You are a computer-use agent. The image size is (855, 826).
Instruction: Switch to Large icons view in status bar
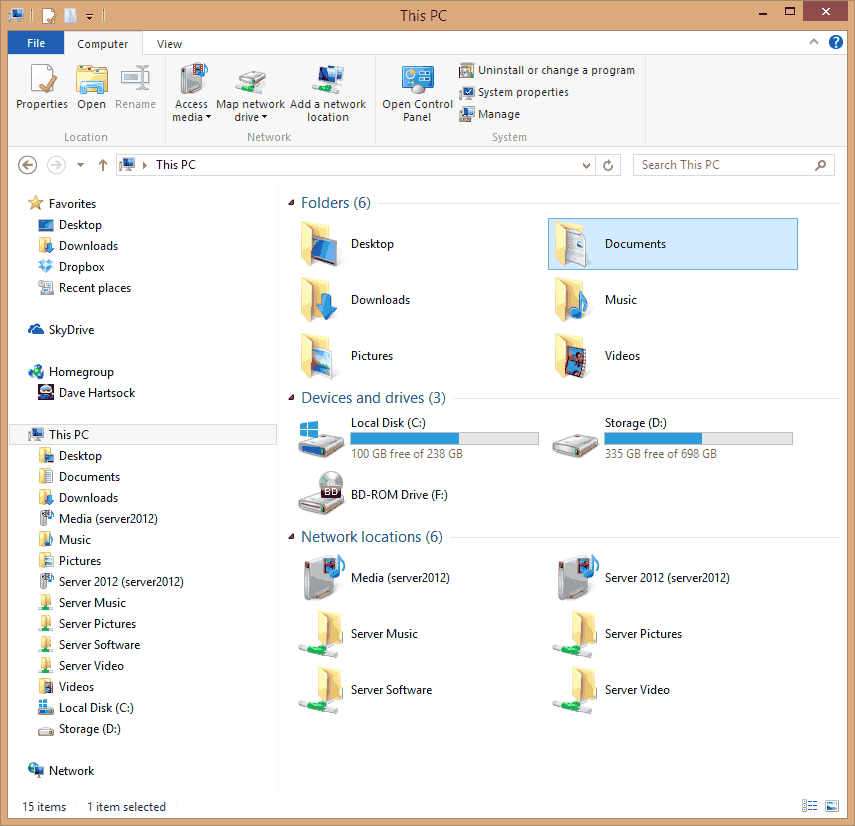point(832,806)
